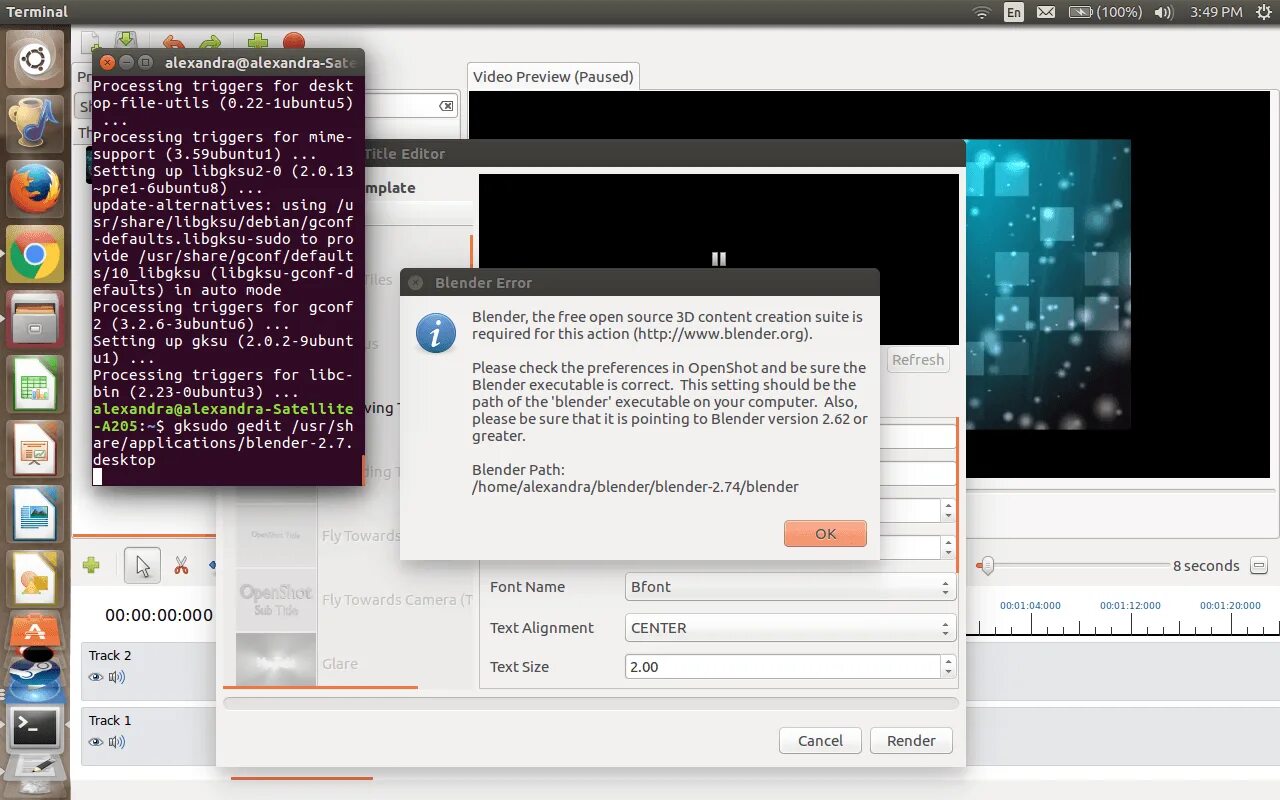Select the Fly Towards Camera subtitle template thumbnail

tap(276, 600)
